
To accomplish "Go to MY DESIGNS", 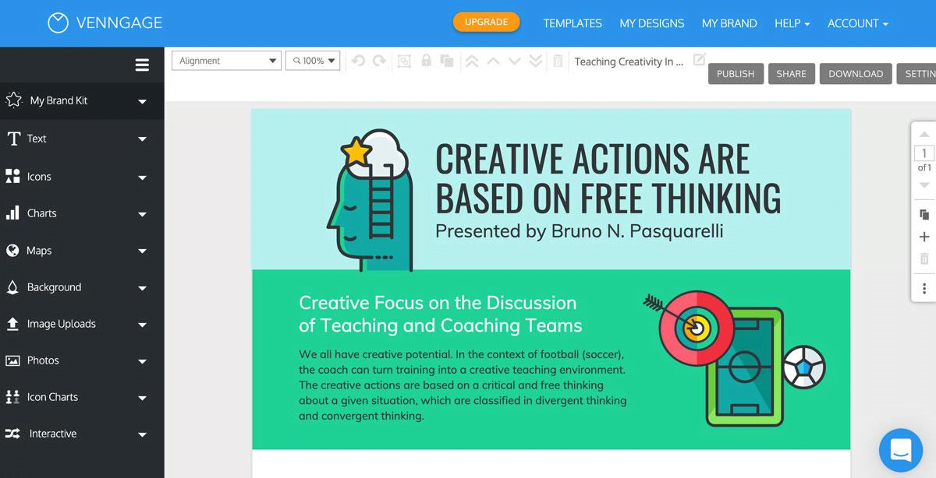I will coord(652,23).
